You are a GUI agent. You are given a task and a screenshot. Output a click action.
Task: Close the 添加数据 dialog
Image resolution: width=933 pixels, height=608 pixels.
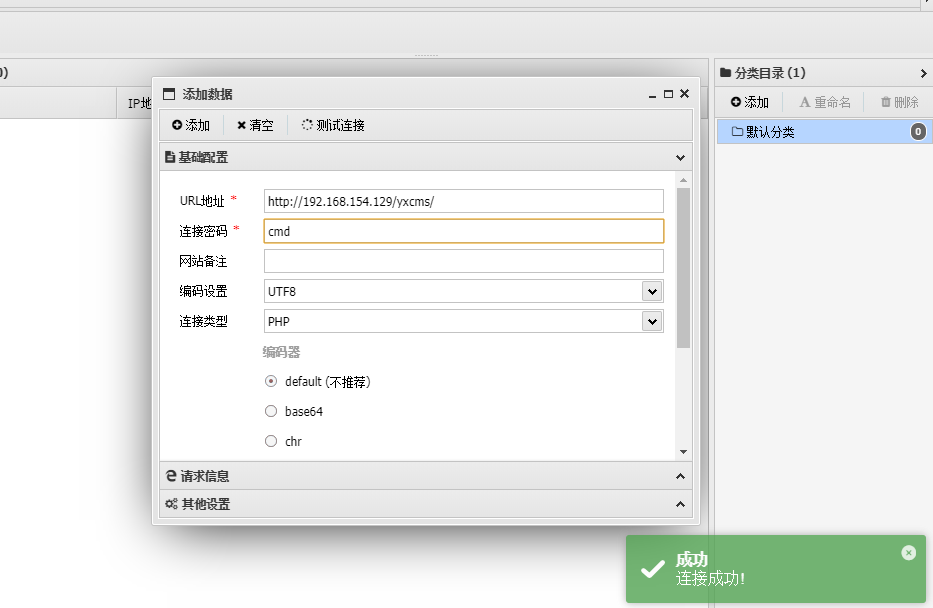[x=684, y=93]
